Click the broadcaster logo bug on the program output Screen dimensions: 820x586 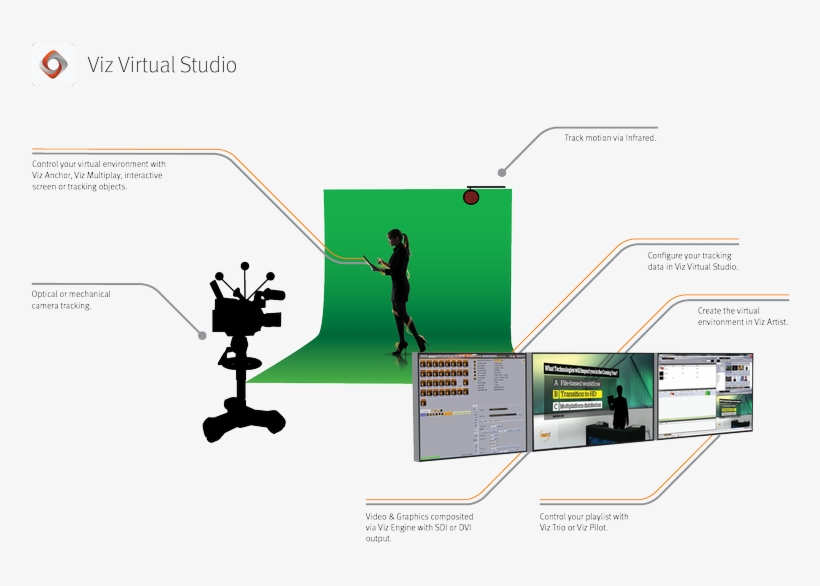(x=543, y=434)
